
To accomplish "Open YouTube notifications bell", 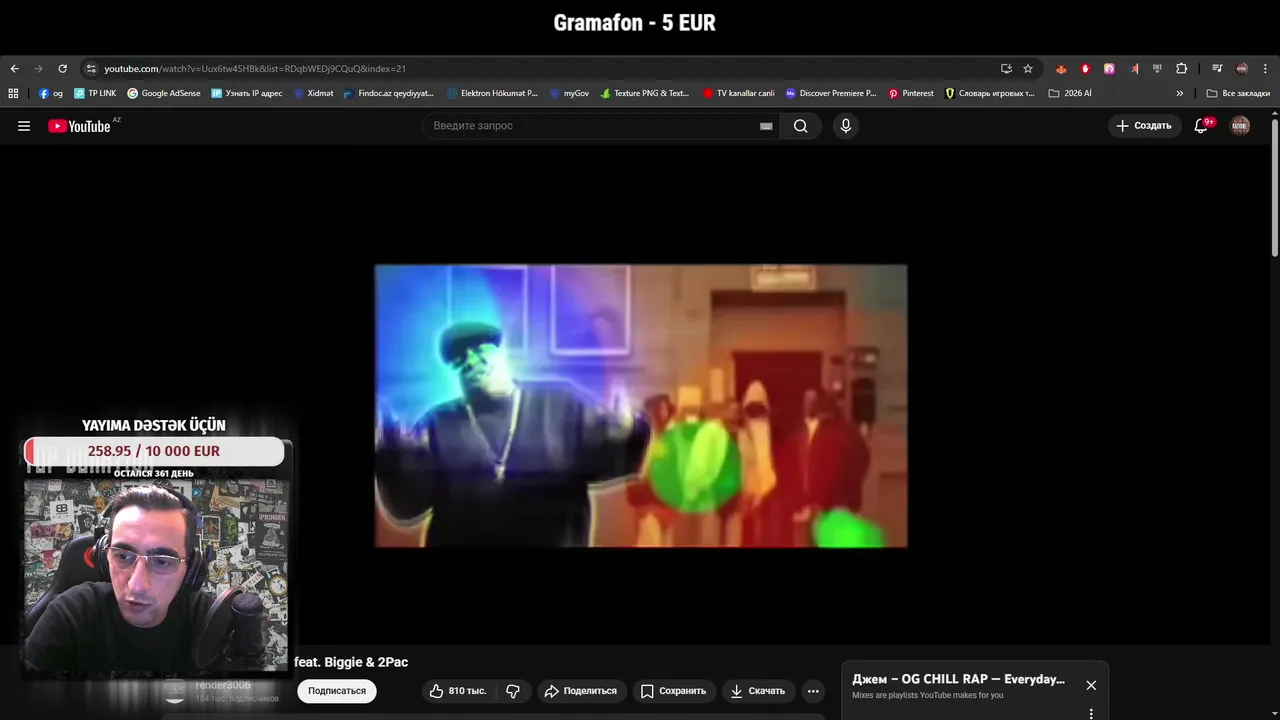I will (1201, 126).
